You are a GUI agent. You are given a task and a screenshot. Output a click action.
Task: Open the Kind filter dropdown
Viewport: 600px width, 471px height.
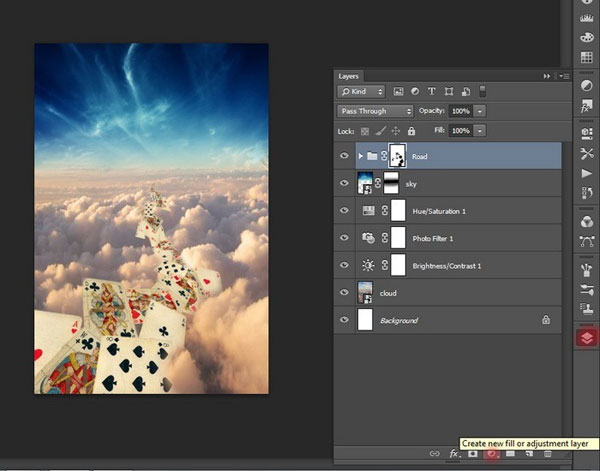pyautogui.click(x=361, y=91)
